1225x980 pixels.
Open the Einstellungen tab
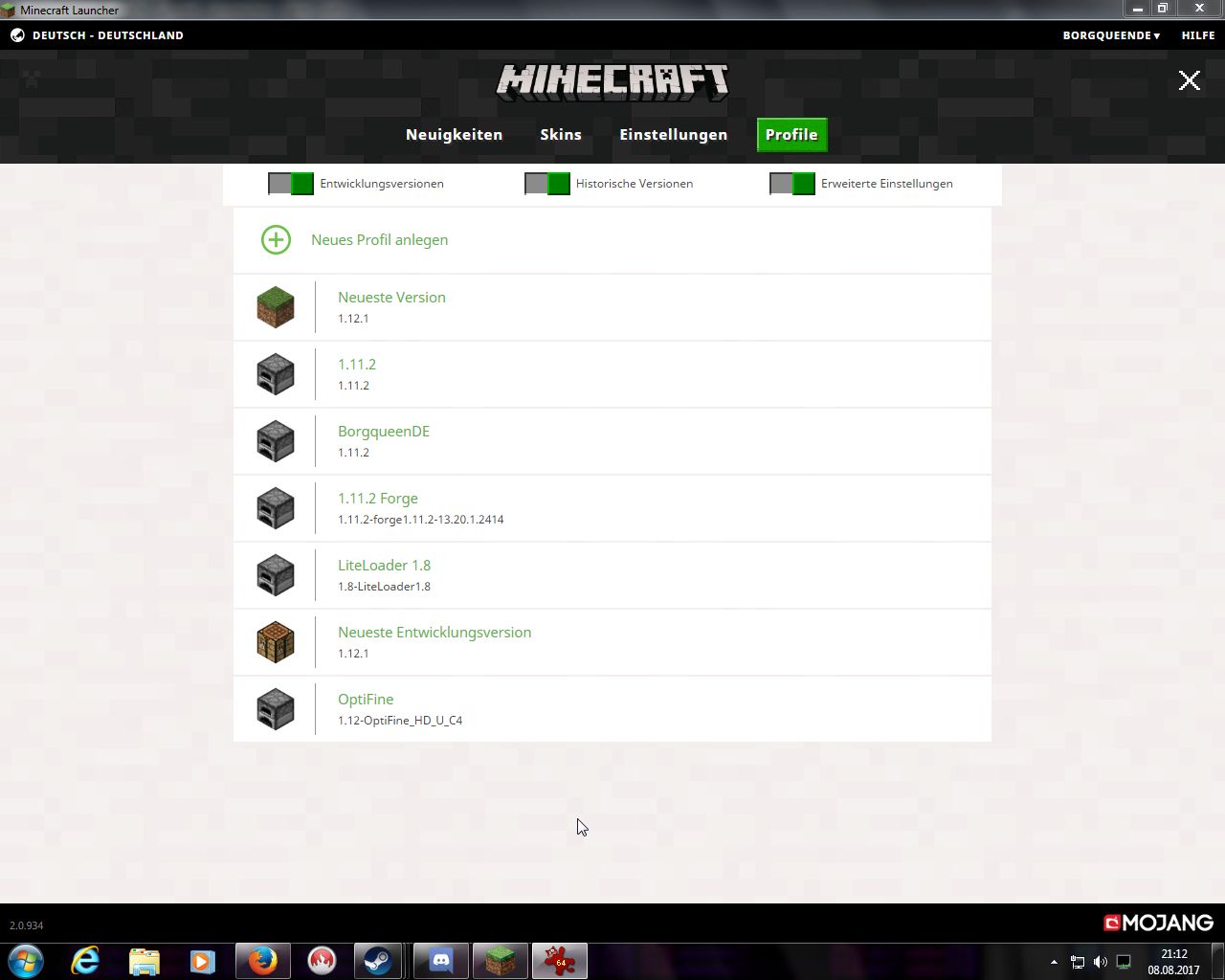[x=673, y=135]
